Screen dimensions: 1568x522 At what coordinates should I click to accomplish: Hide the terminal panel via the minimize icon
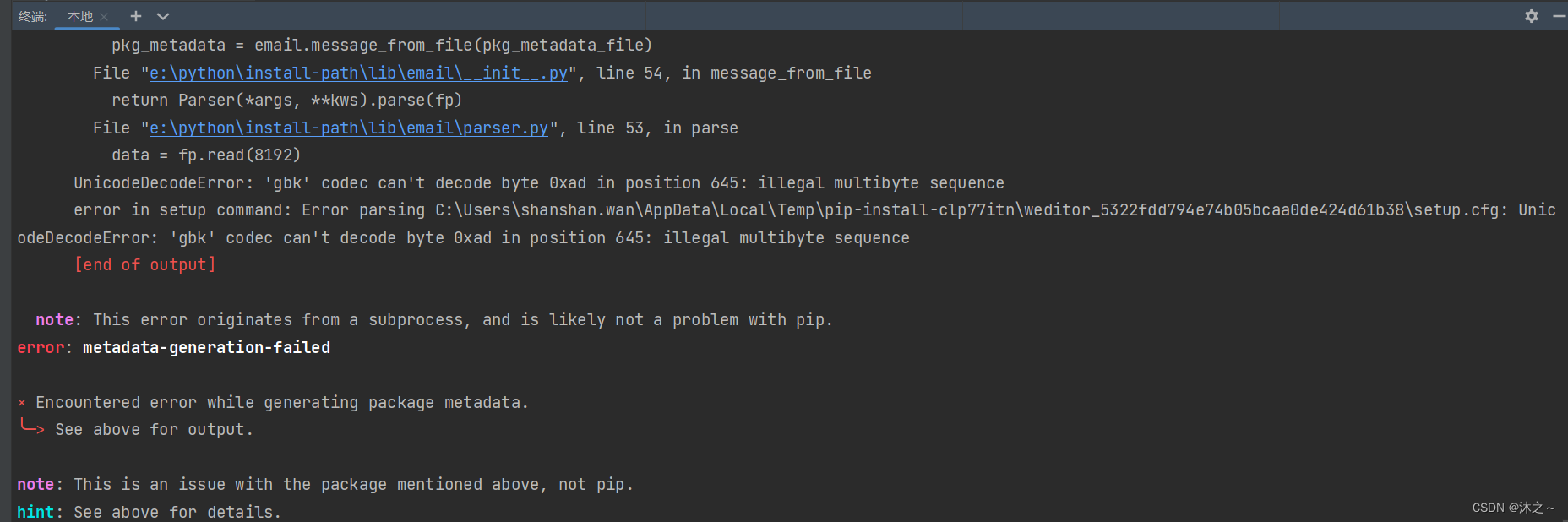(1559, 16)
